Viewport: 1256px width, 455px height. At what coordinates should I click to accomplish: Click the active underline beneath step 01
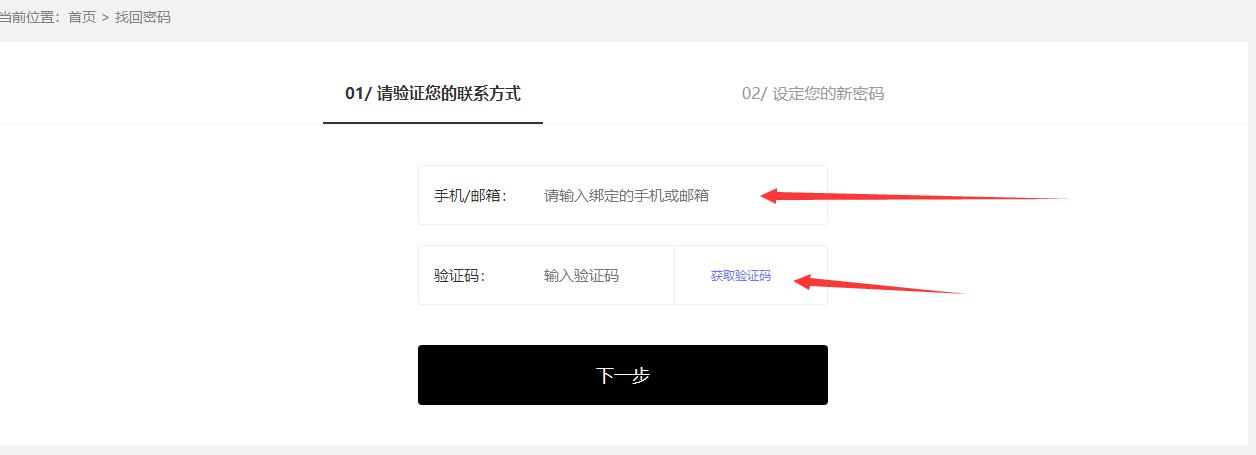tap(433, 123)
